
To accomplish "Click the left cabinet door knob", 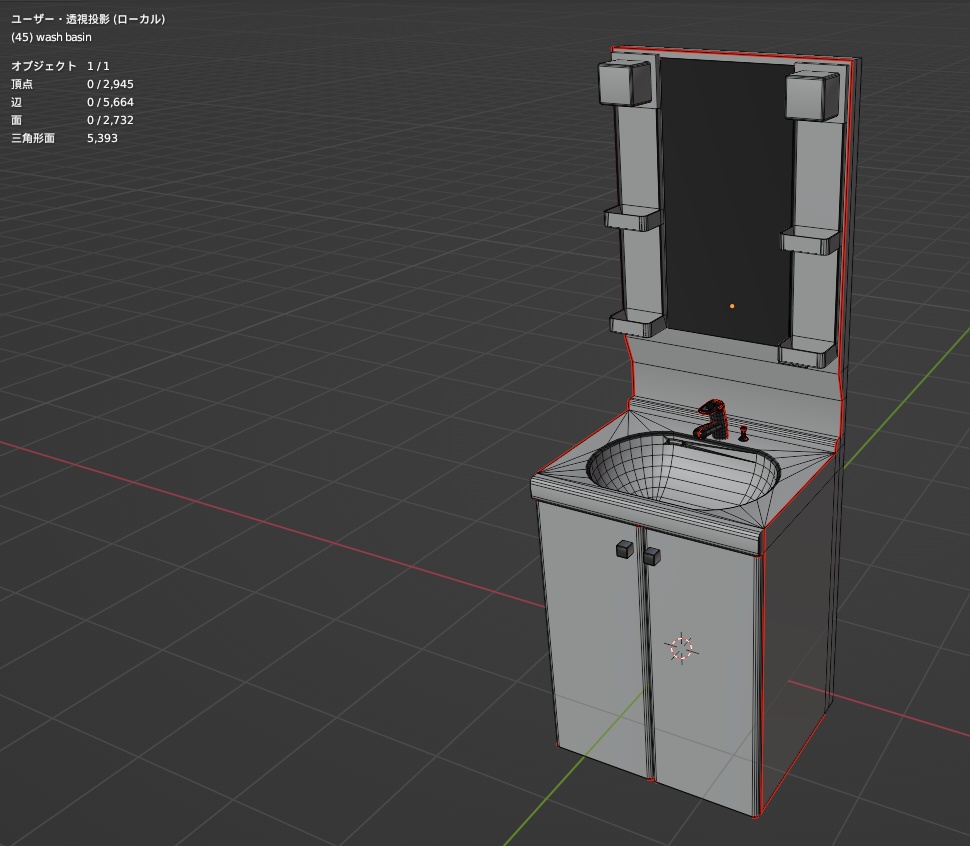I will click(x=623, y=547).
